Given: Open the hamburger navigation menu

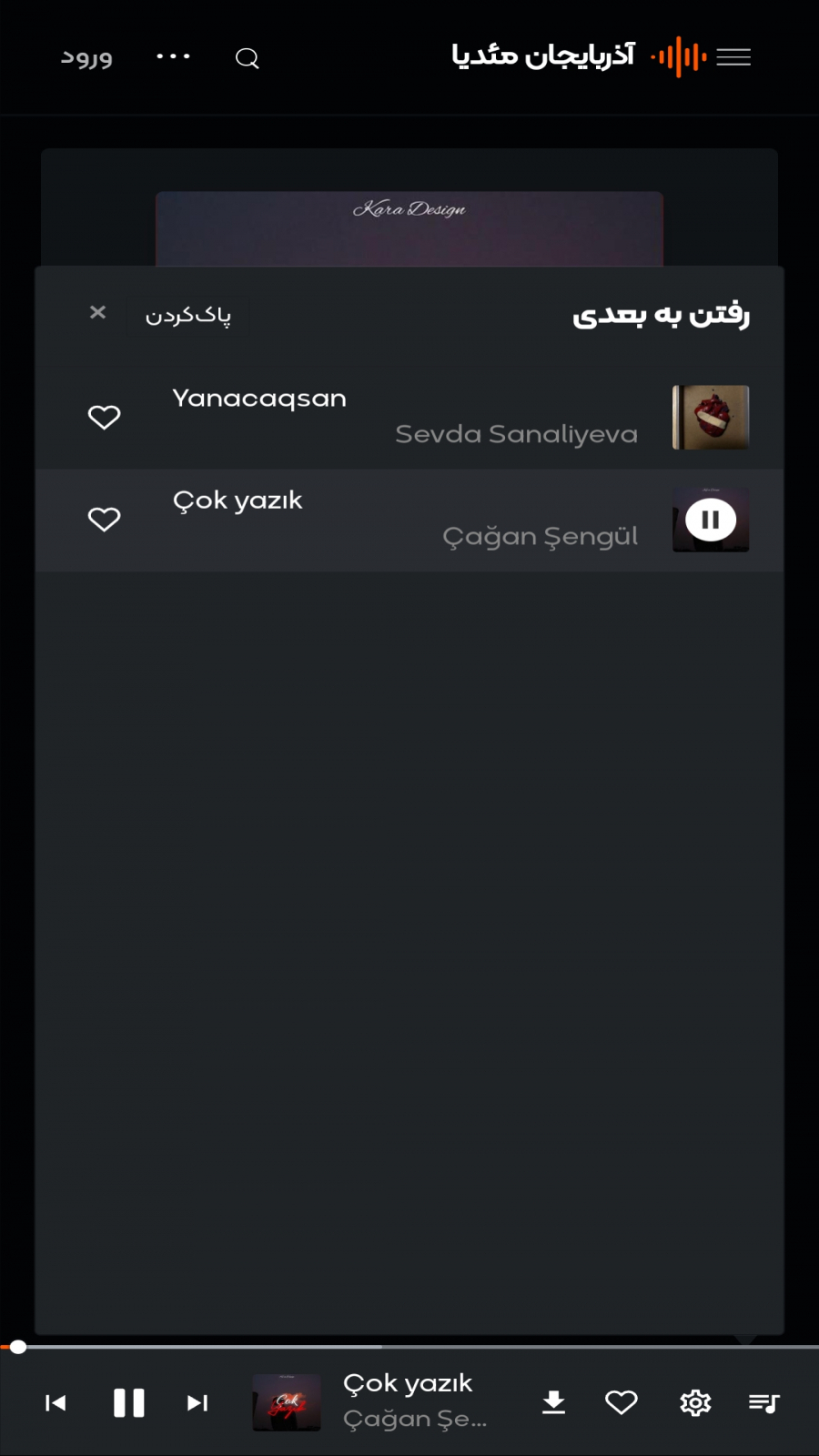Looking at the screenshot, I should [733, 57].
